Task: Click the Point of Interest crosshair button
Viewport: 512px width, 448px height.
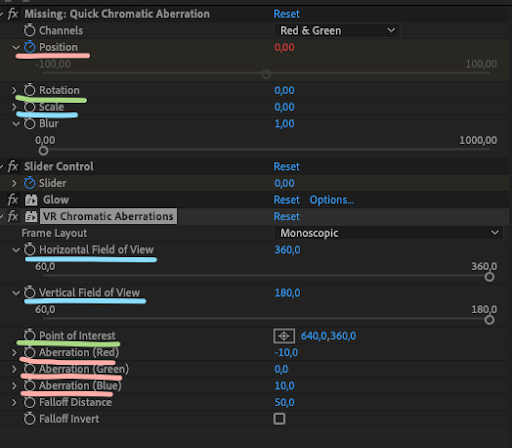Action: click(x=284, y=336)
